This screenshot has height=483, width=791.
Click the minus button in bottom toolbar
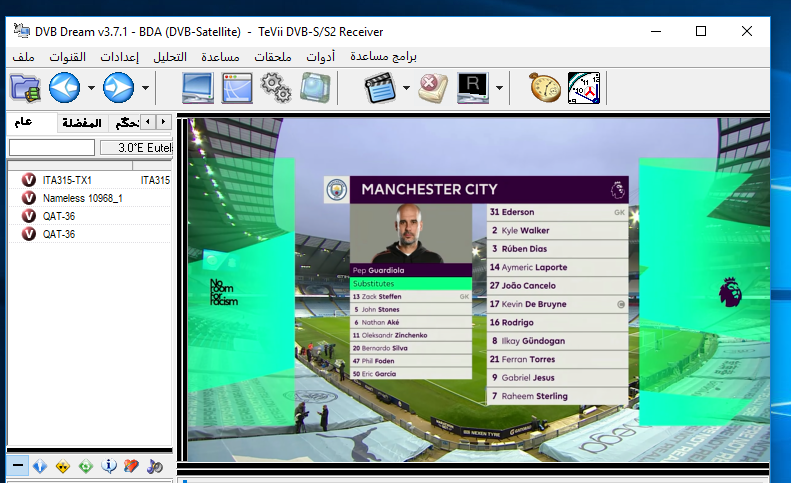click(x=18, y=465)
